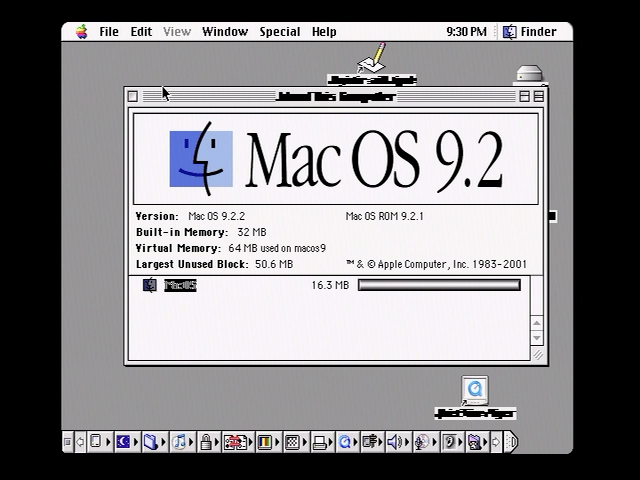Open the rainbow Apple menu
This screenshot has width=640, height=480.
[x=82, y=31]
